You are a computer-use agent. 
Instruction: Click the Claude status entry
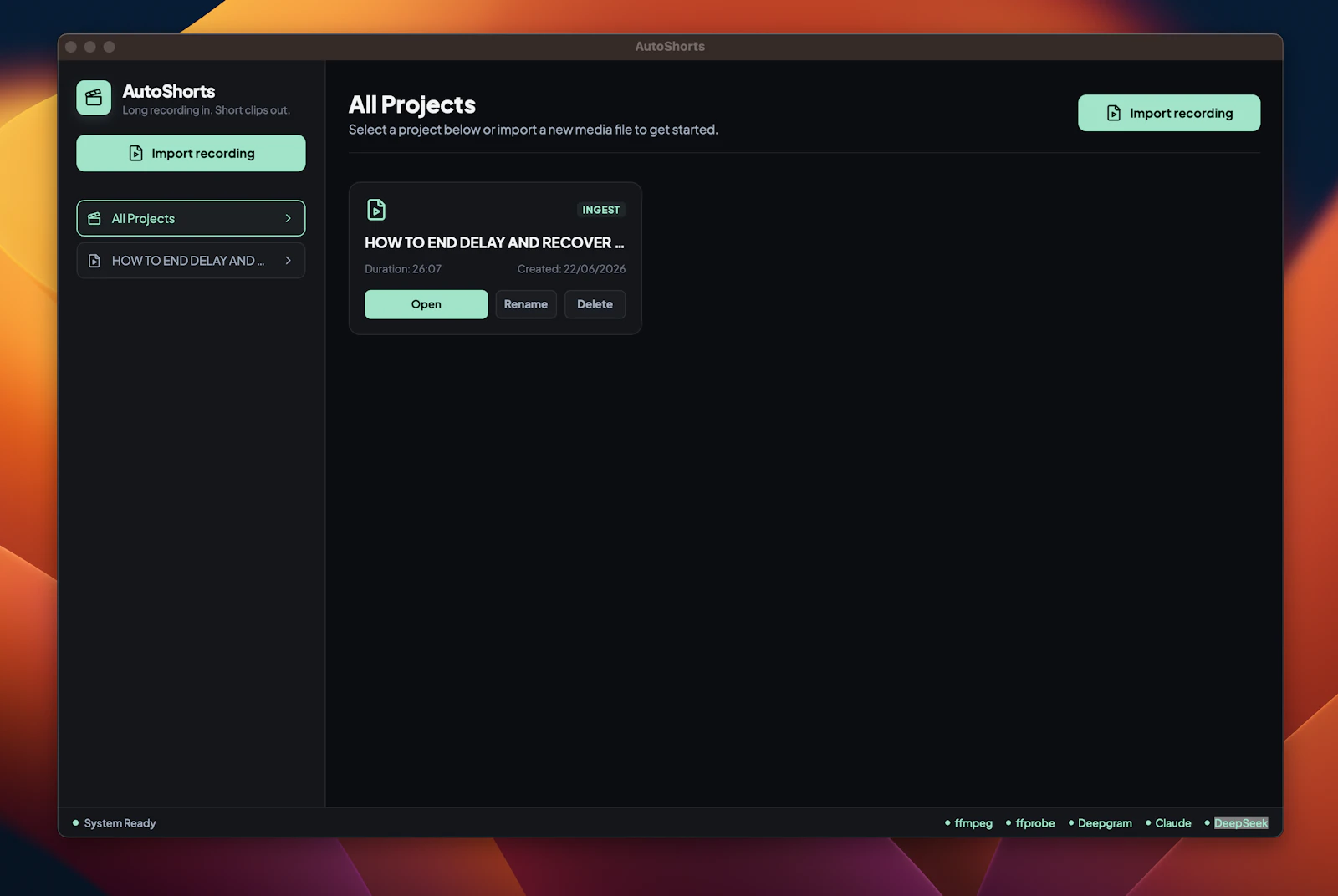pos(1168,823)
